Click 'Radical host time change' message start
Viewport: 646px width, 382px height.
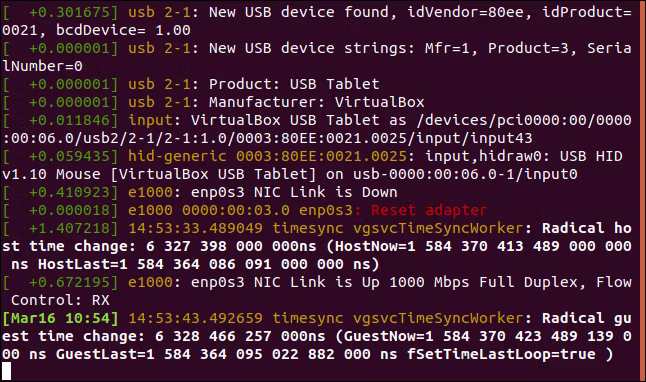(x=587, y=228)
